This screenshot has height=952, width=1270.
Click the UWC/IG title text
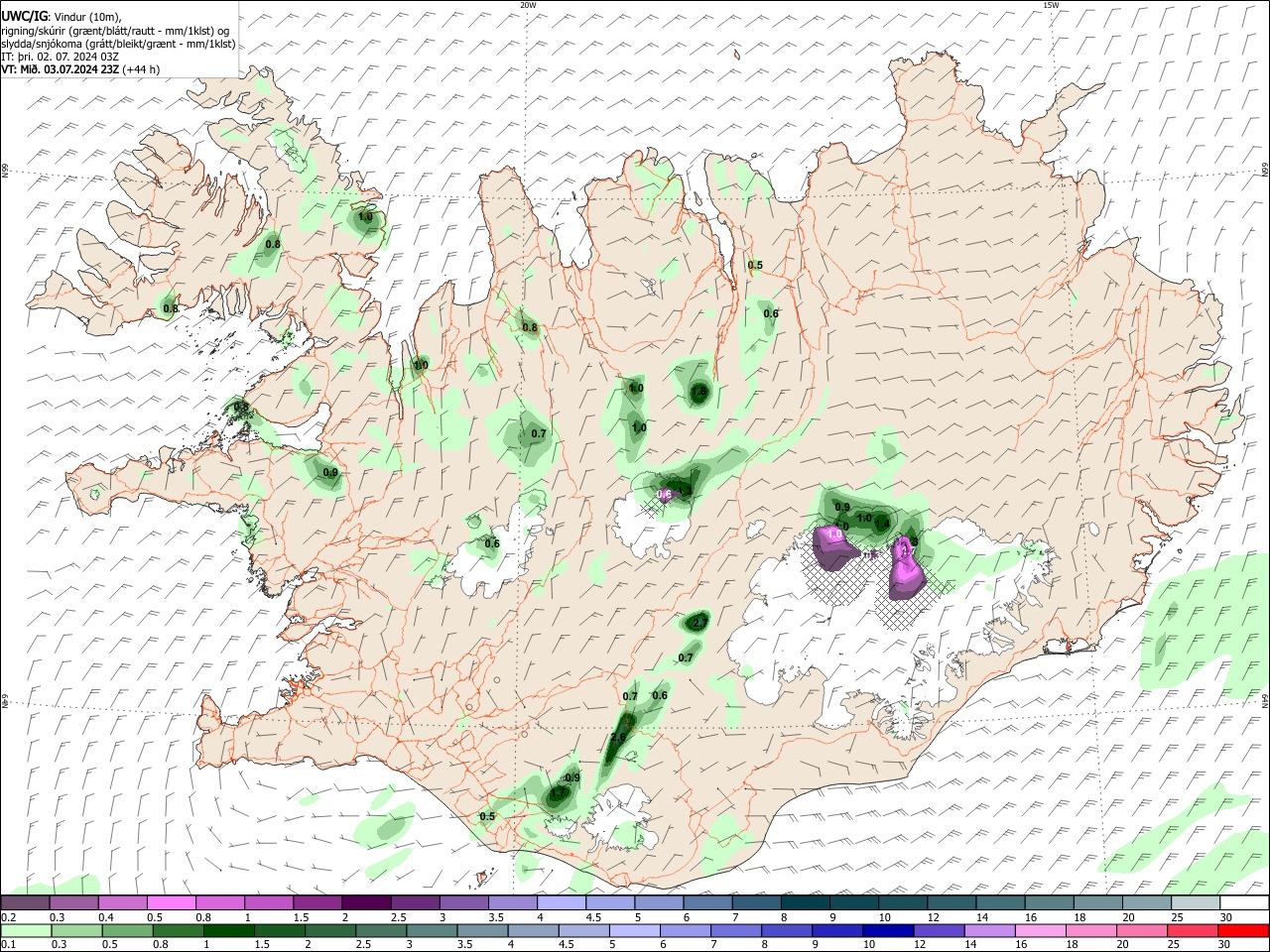click(24, 17)
